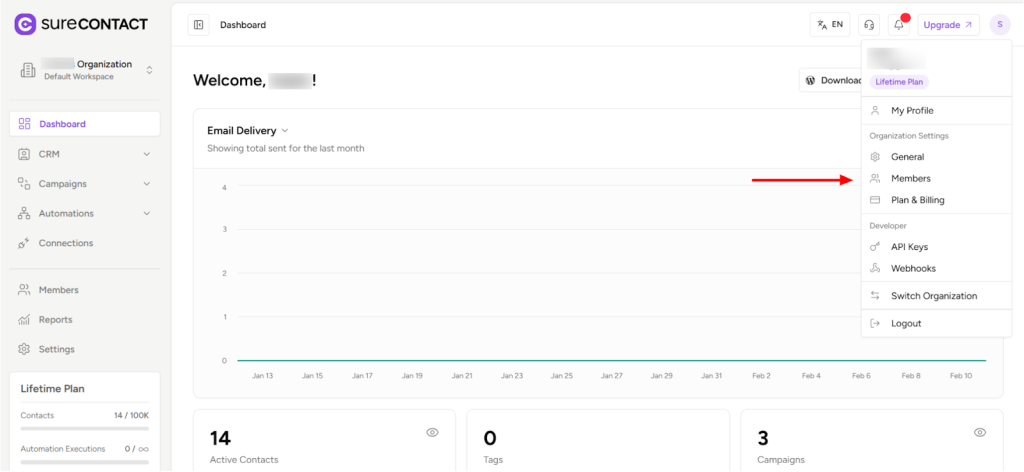
Task: Open Reports in the sidebar
Action: pos(55,320)
